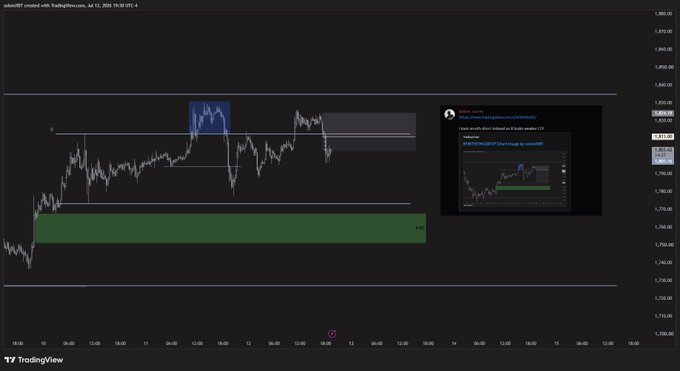This screenshot has width=680, height=371.
Task: Open the tradingview.com URL in the message
Action: 497,117
